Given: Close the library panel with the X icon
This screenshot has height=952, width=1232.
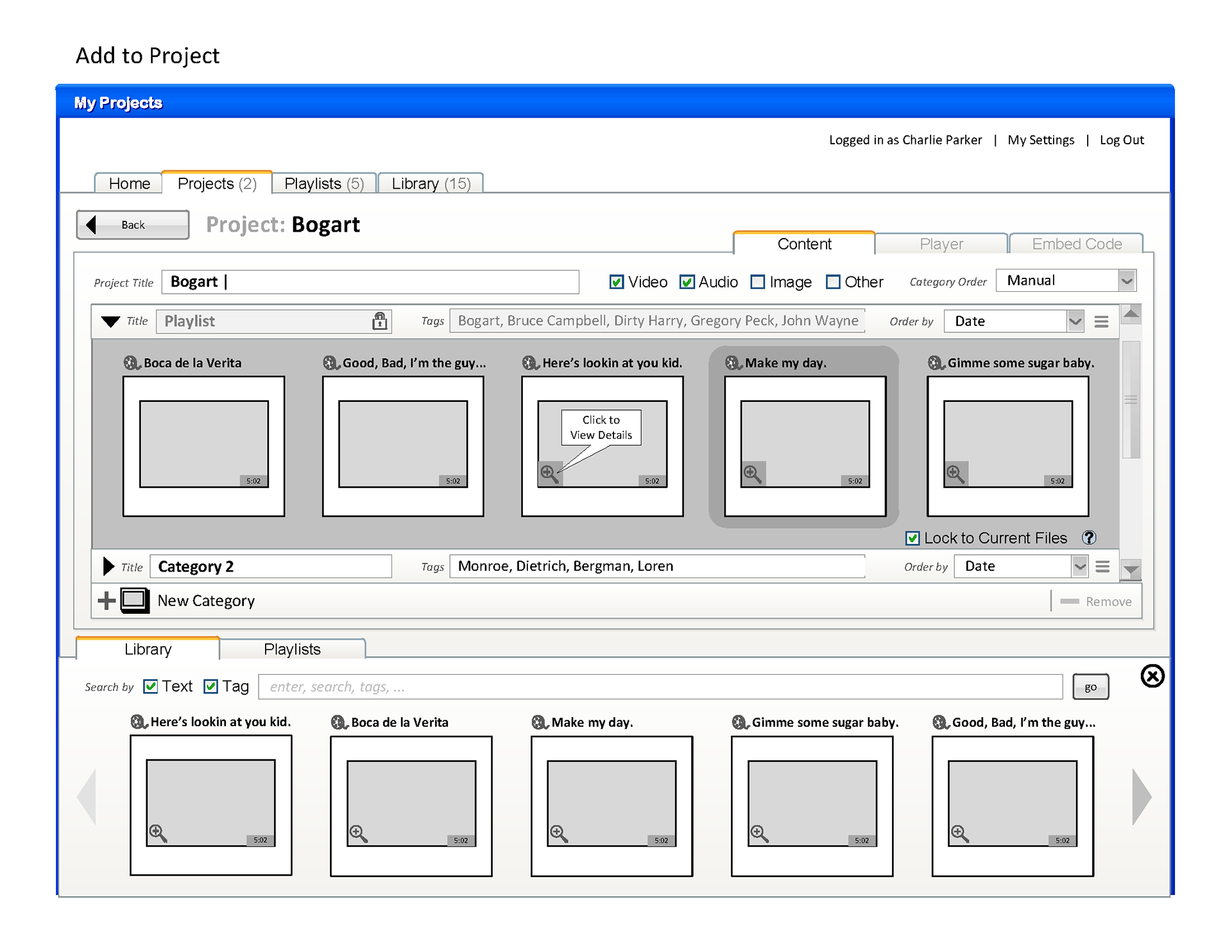Looking at the screenshot, I should pos(1152,676).
